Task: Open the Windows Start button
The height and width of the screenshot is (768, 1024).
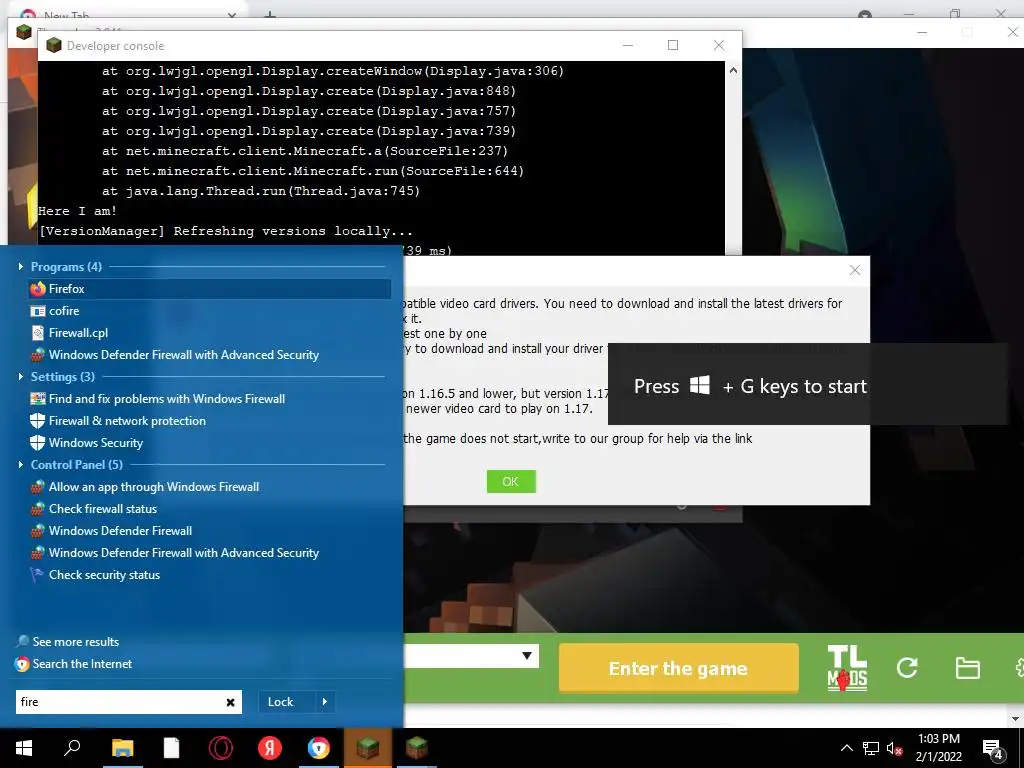Action: pos(24,748)
